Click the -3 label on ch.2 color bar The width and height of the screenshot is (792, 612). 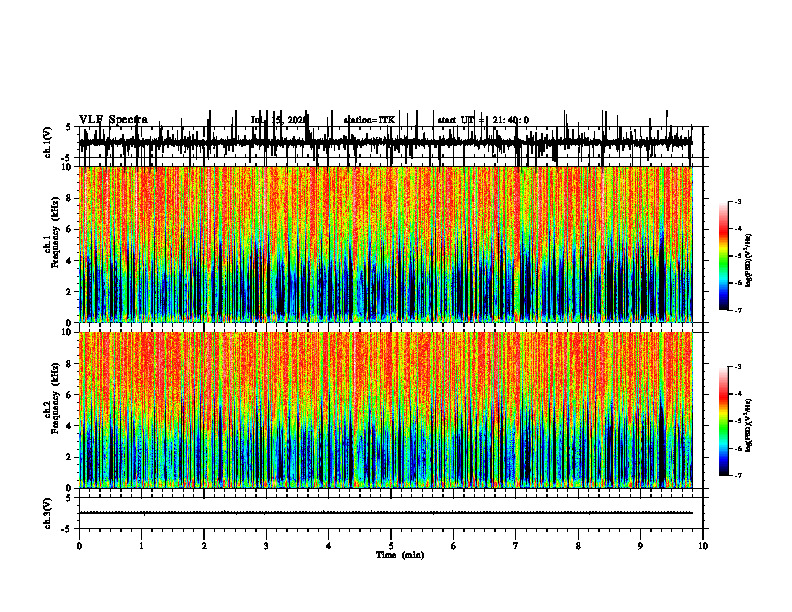[738, 367]
